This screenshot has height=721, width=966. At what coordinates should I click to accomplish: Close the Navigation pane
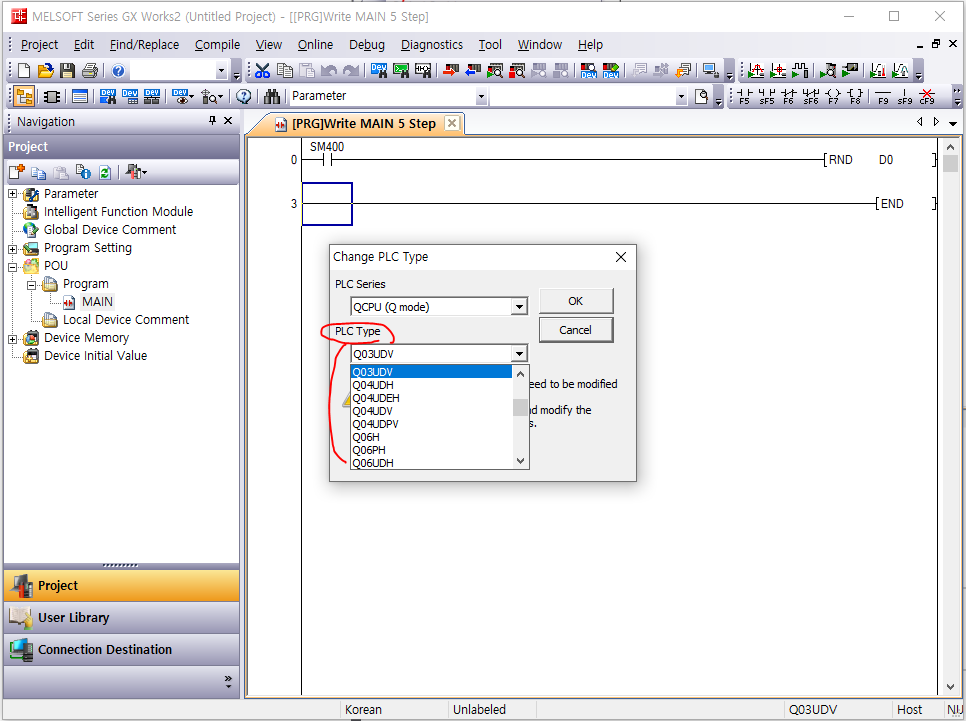(228, 121)
